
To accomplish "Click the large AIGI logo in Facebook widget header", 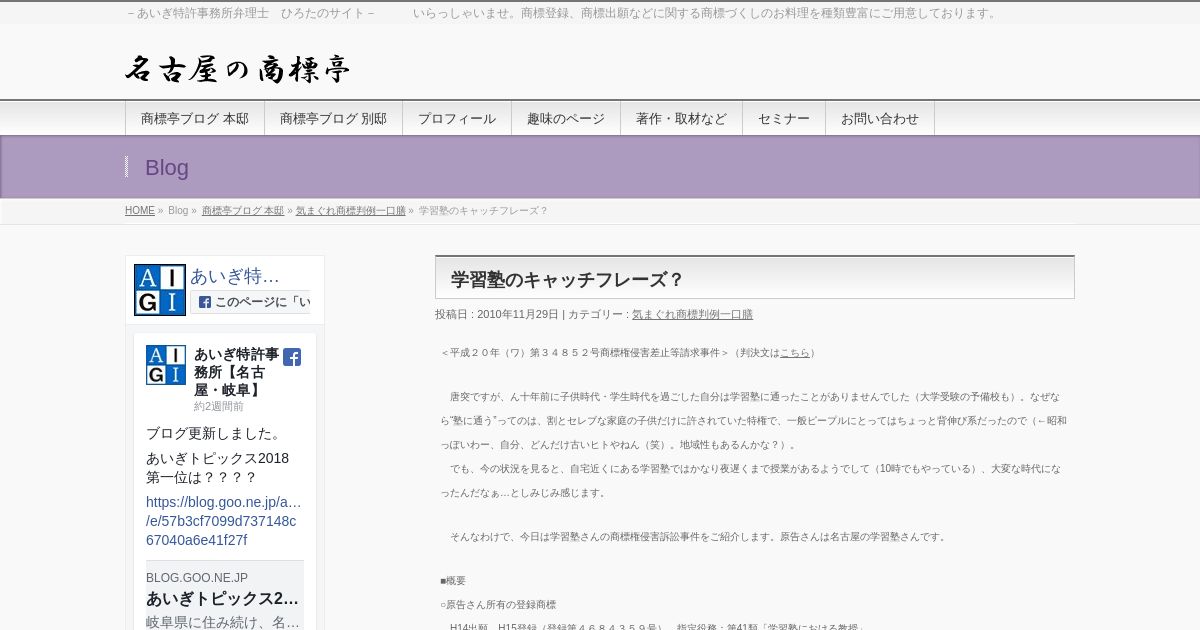I will click(160, 290).
